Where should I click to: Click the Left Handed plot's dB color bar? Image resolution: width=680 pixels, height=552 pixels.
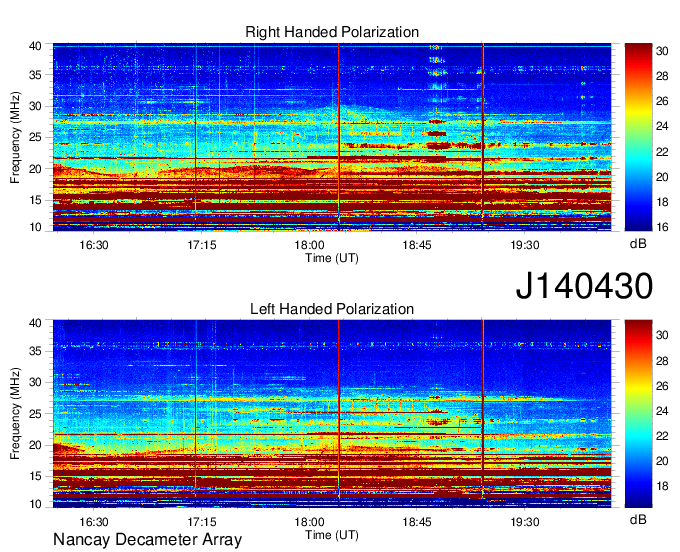click(x=638, y=414)
